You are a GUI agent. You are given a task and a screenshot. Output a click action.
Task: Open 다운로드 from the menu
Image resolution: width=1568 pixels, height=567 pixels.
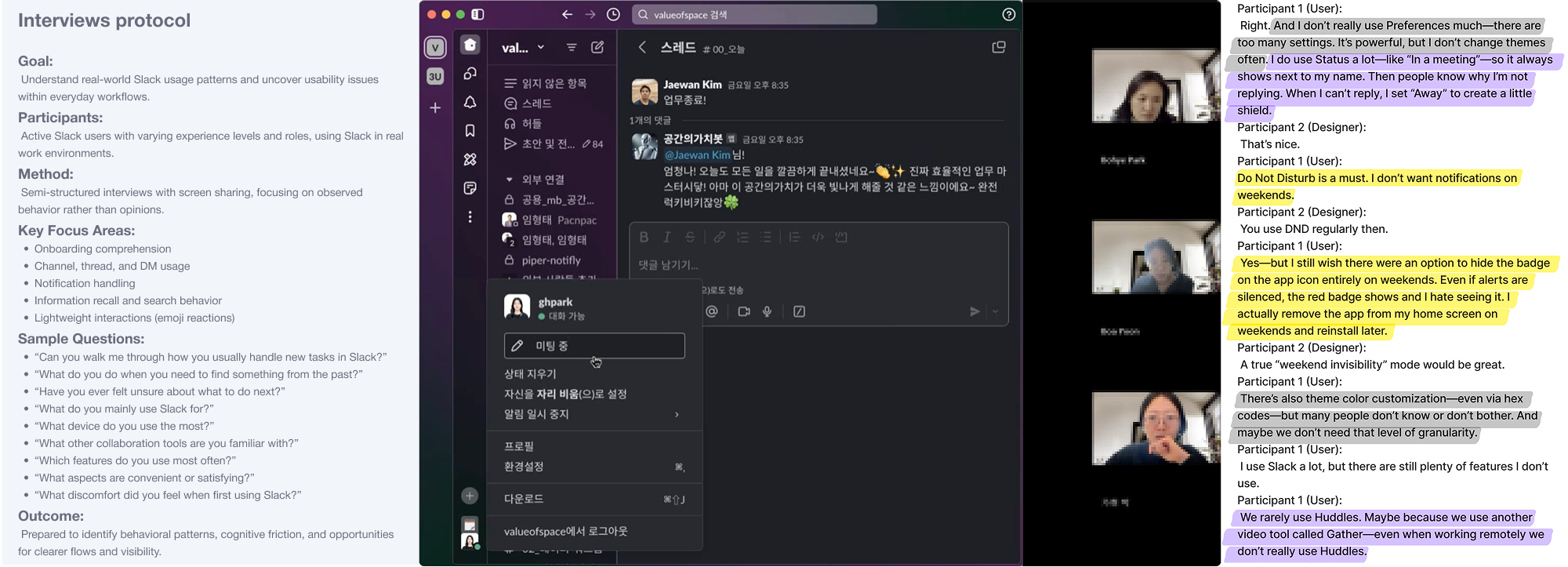524,499
